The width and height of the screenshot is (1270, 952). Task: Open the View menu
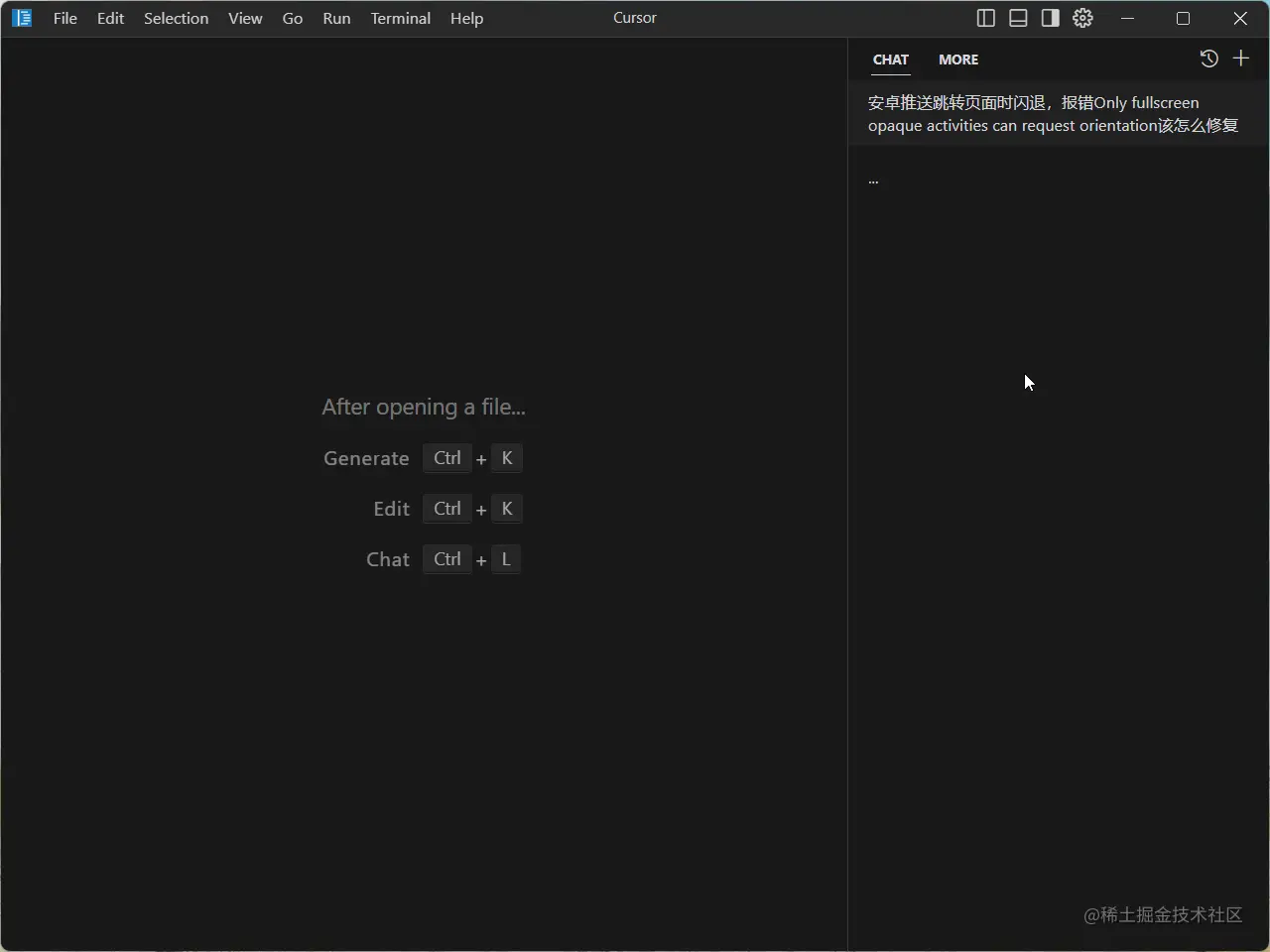(245, 18)
